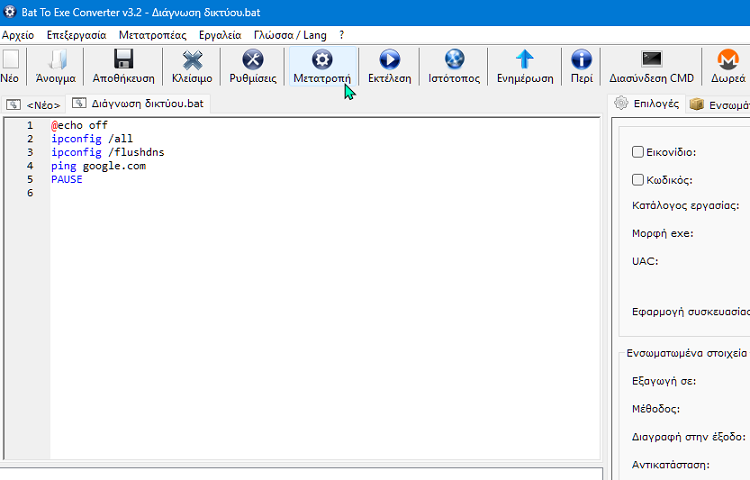Switch to the <Νέο> document tab
Image resolution: width=750 pixels, height=480 pixels.
point(34,105)
